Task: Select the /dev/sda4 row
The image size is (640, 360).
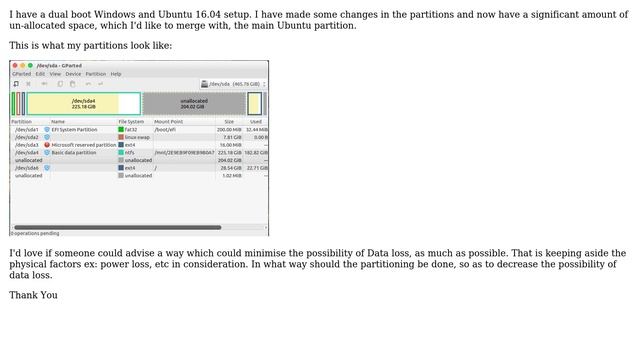Action: [139, 153]
